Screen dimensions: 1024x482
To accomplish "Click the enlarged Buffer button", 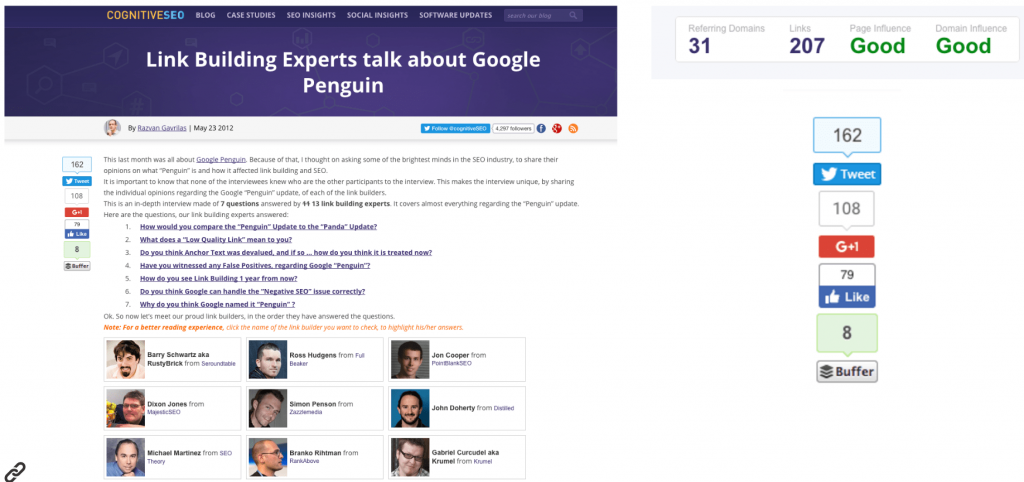I will (847, 372).
